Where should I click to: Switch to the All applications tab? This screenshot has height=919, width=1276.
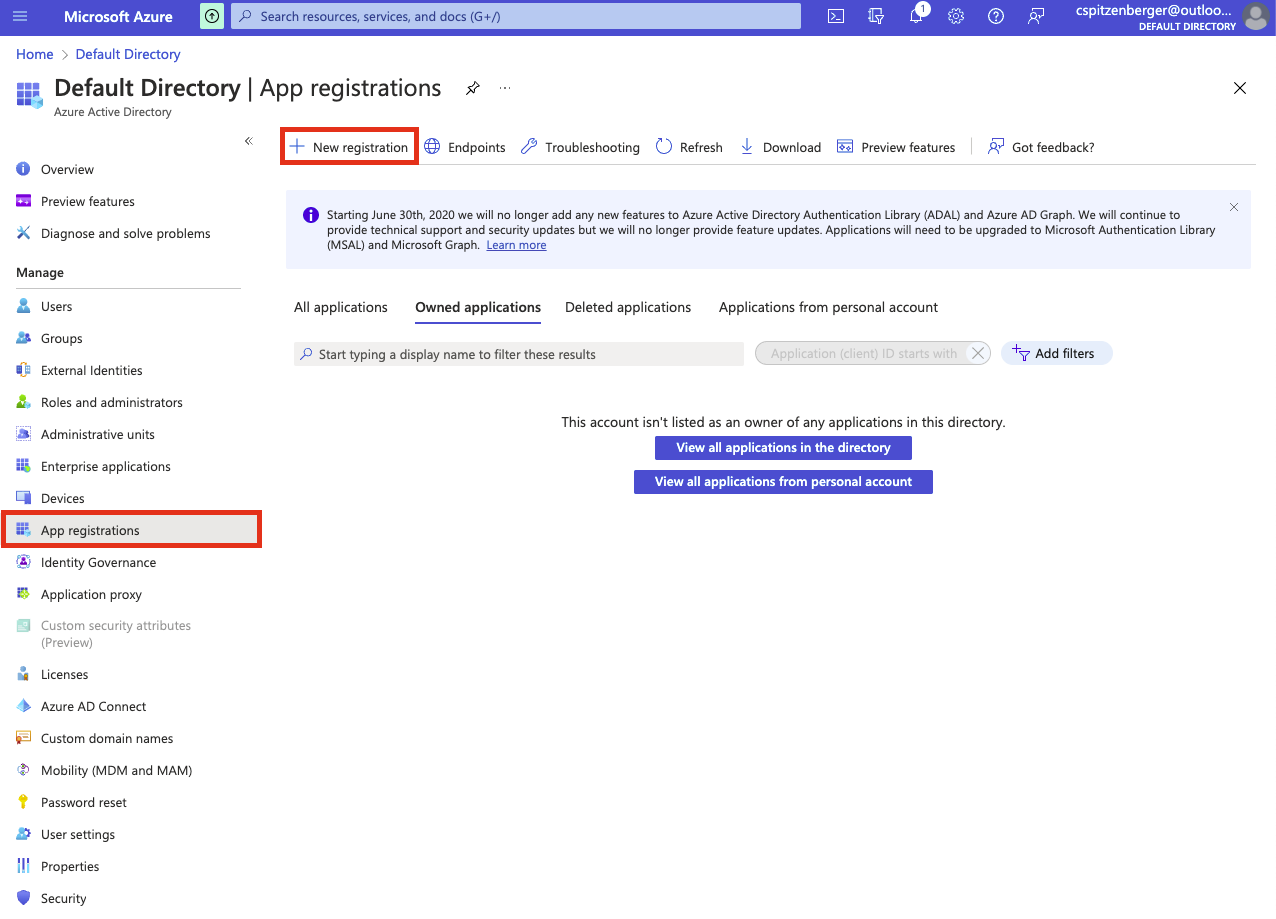340,307
